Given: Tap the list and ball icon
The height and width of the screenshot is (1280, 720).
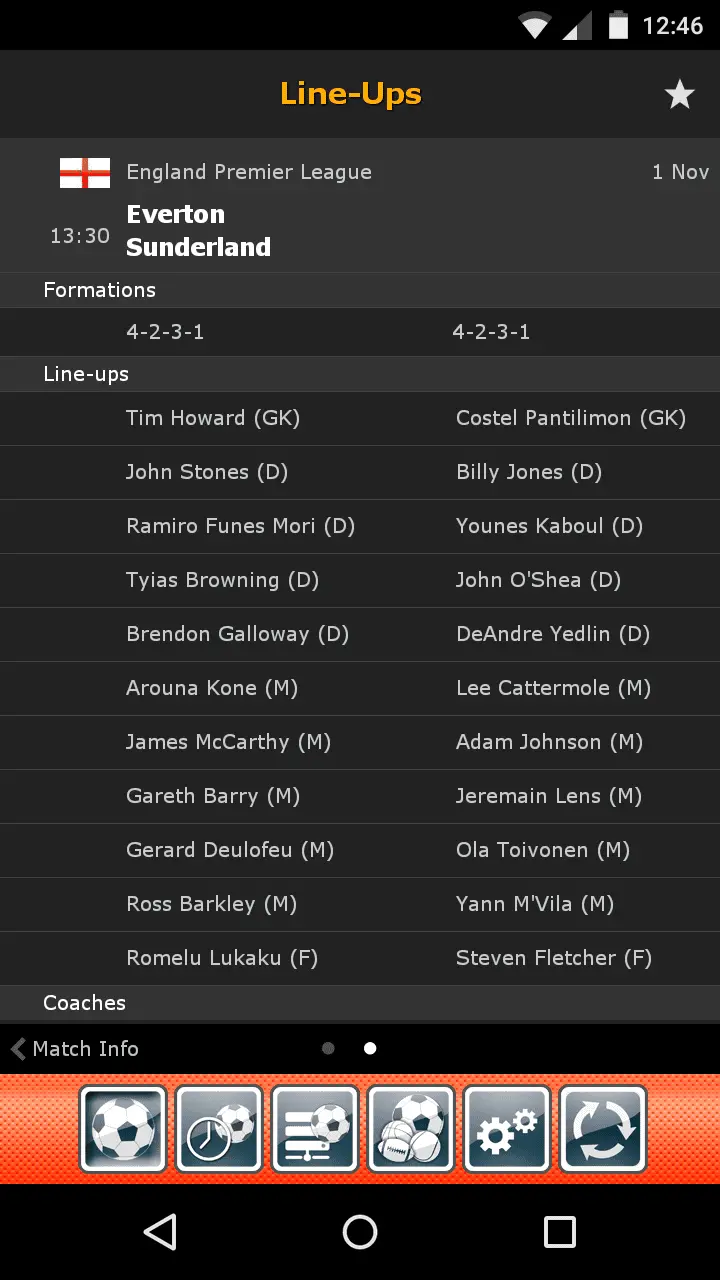Looking at the screenshot, I should [x=315, y=1129].
